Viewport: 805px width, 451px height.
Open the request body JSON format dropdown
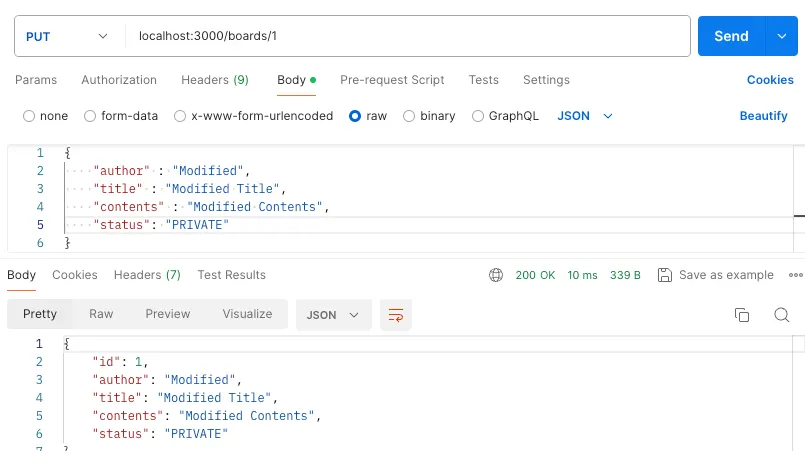coord(585,116)
